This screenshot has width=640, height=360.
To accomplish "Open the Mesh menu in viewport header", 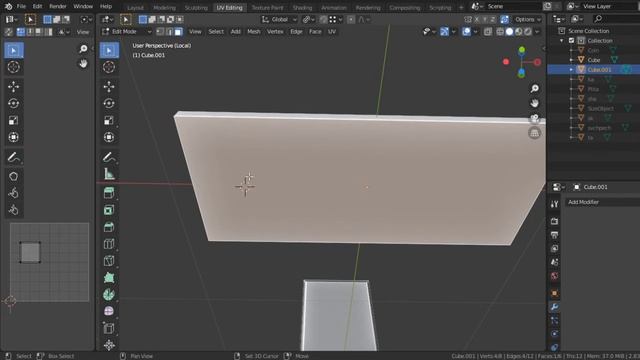I will pyautogui.click(x=253, y=32).
